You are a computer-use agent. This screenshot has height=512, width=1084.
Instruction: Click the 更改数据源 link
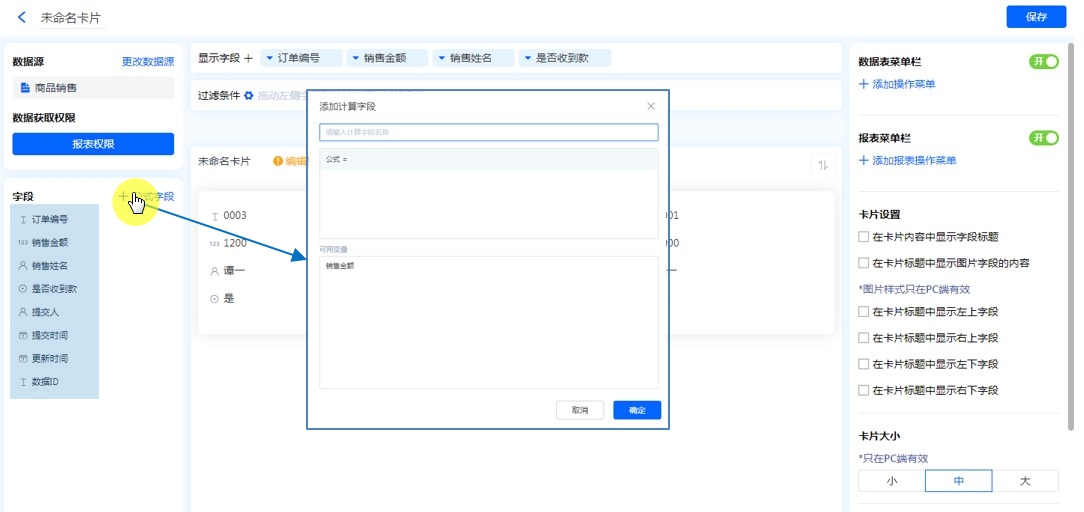[x=148, y=62]
